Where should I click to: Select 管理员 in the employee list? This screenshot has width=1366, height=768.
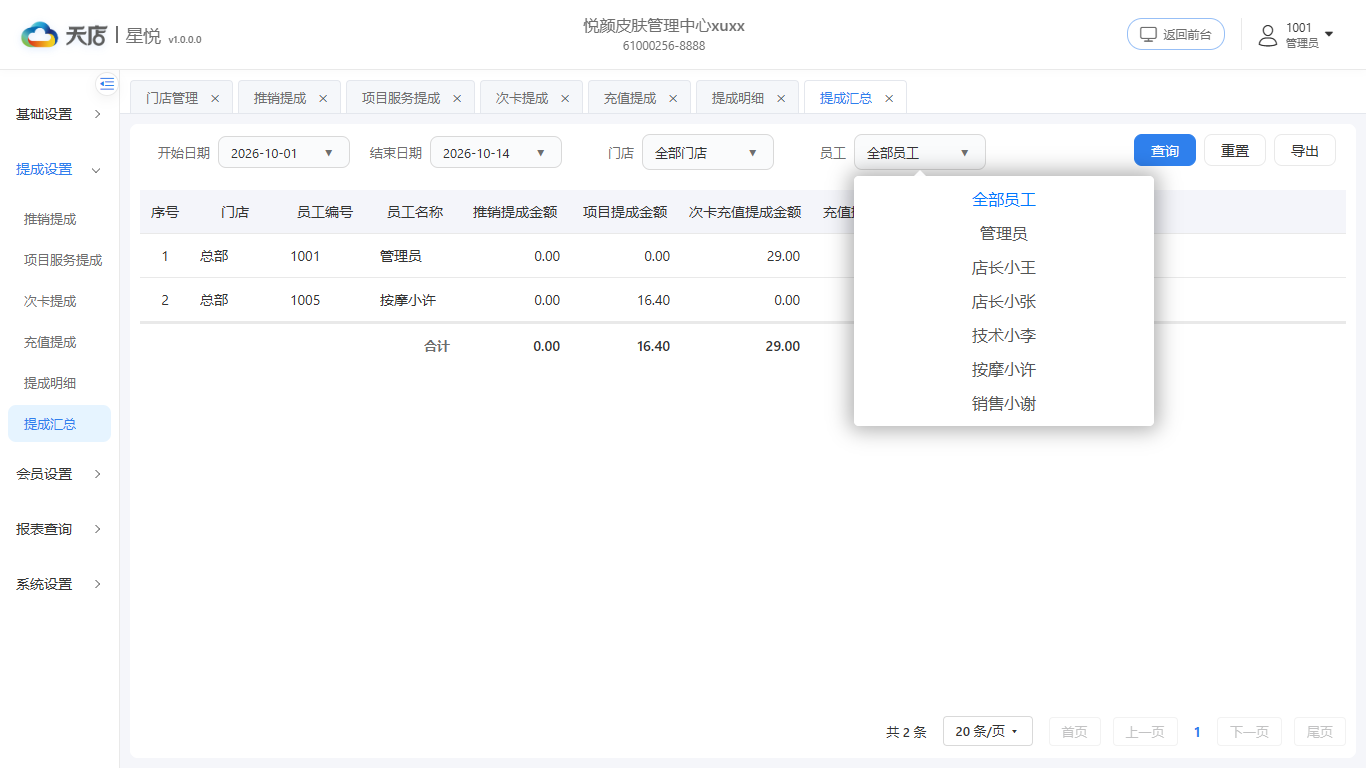(1004, 234)
